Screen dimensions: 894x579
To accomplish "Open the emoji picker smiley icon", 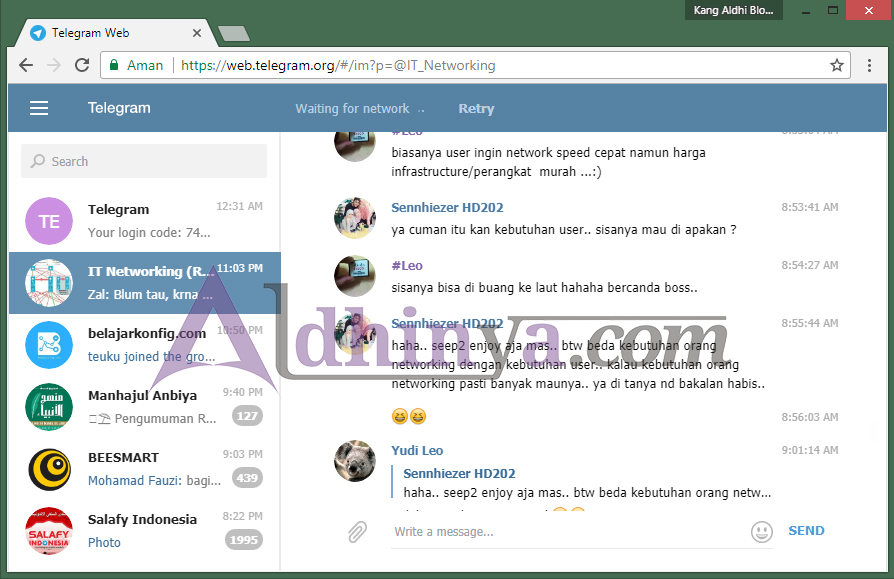I will [x=762, y=532].
